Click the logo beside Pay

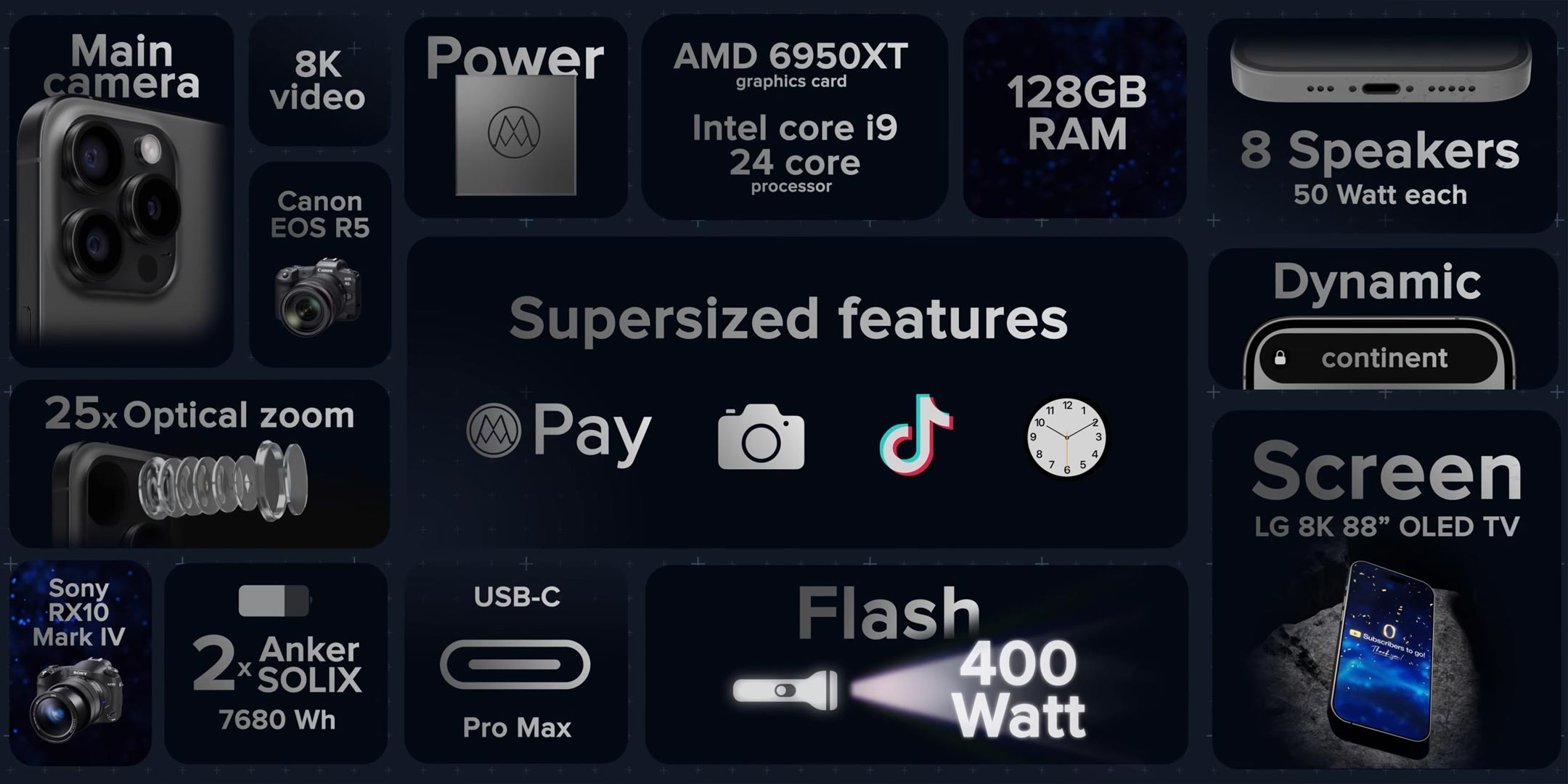[x=494, y=430]
